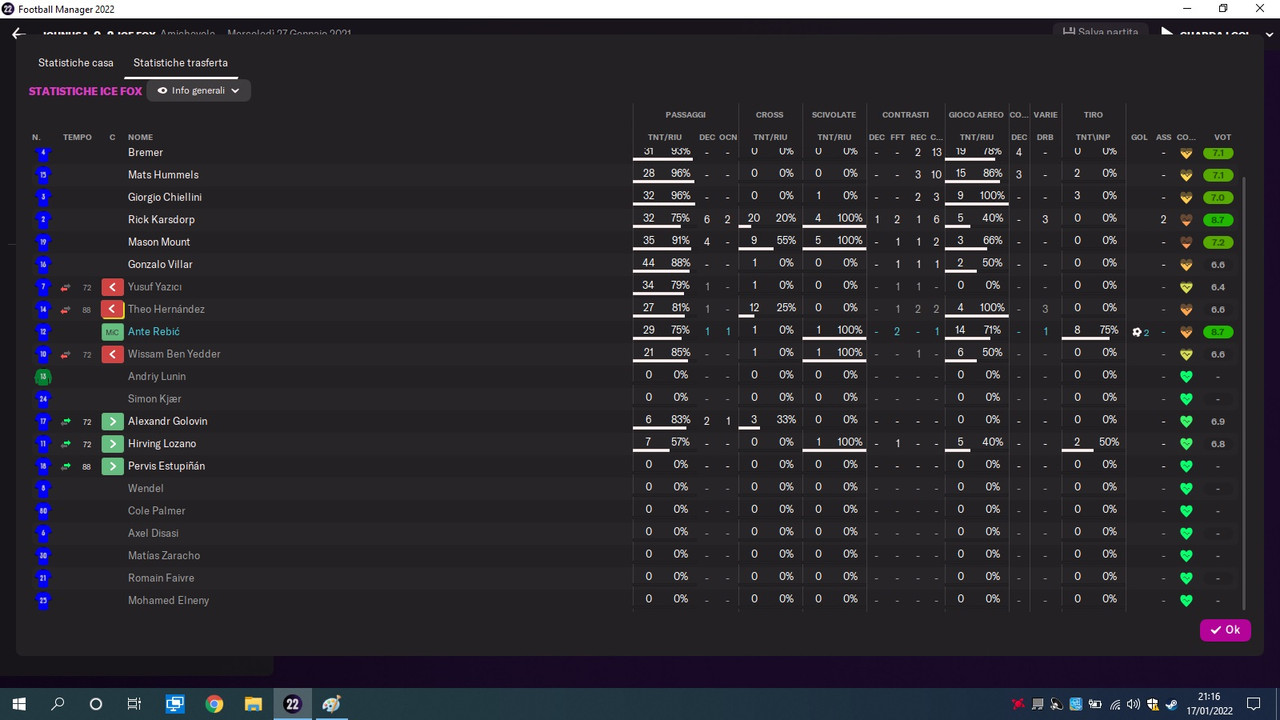
Task: Click the 7.0 rating badge for Giorgio Chiellini
Action: pos(1218,198)
